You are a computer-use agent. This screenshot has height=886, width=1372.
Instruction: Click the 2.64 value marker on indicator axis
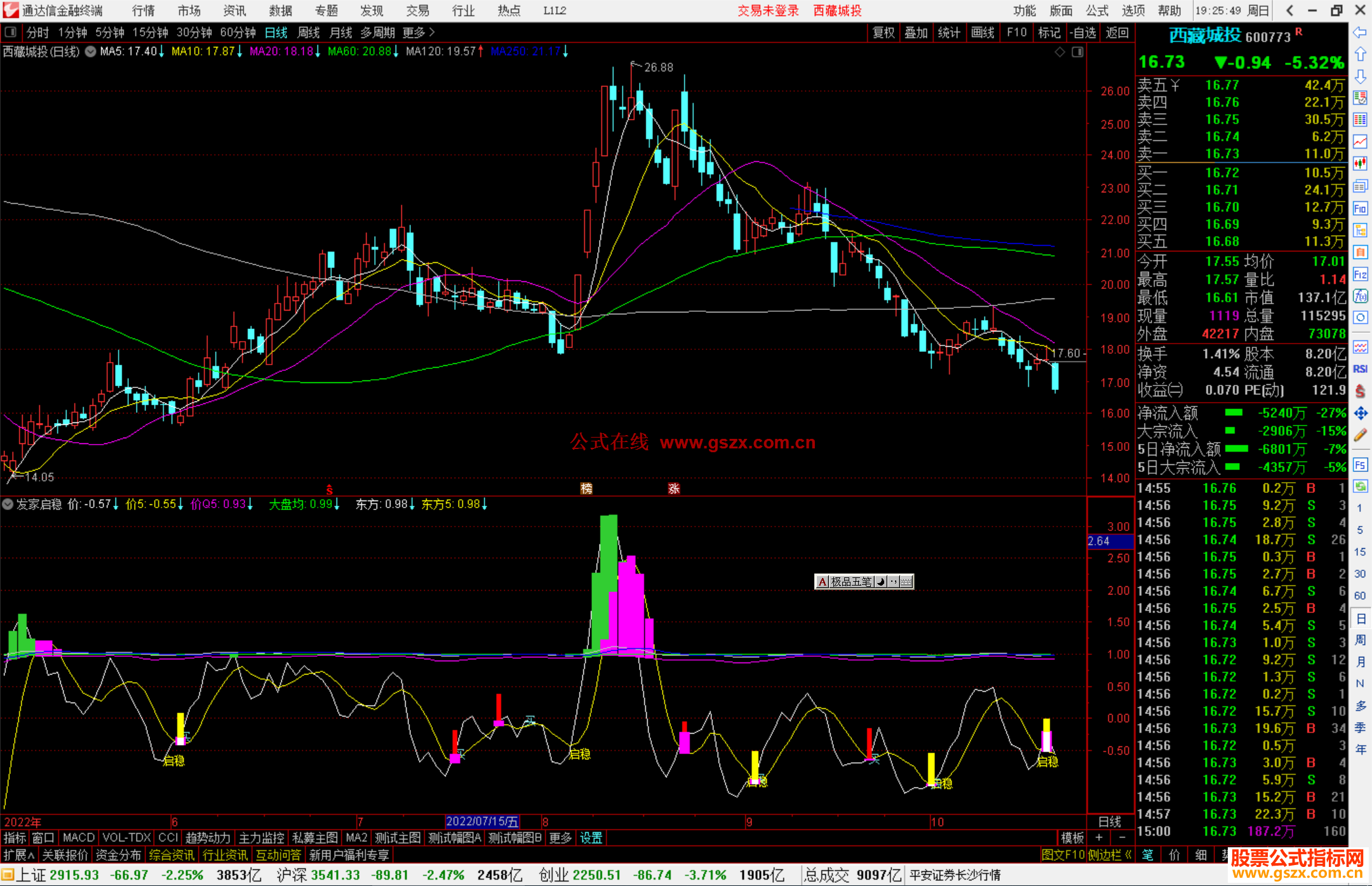pyautogui.click(x=1110, y=541)
